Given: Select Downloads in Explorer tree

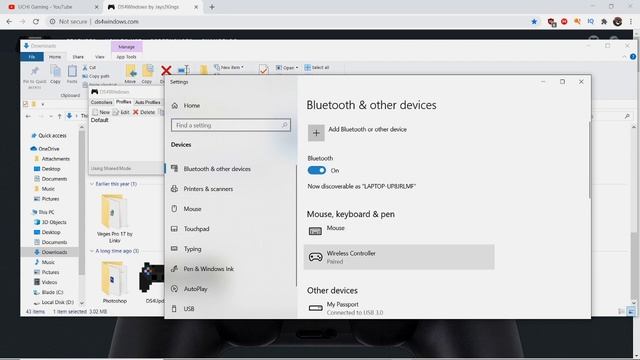Looking at the screenshot, I should pyautogui.click(x=51, y=252).
